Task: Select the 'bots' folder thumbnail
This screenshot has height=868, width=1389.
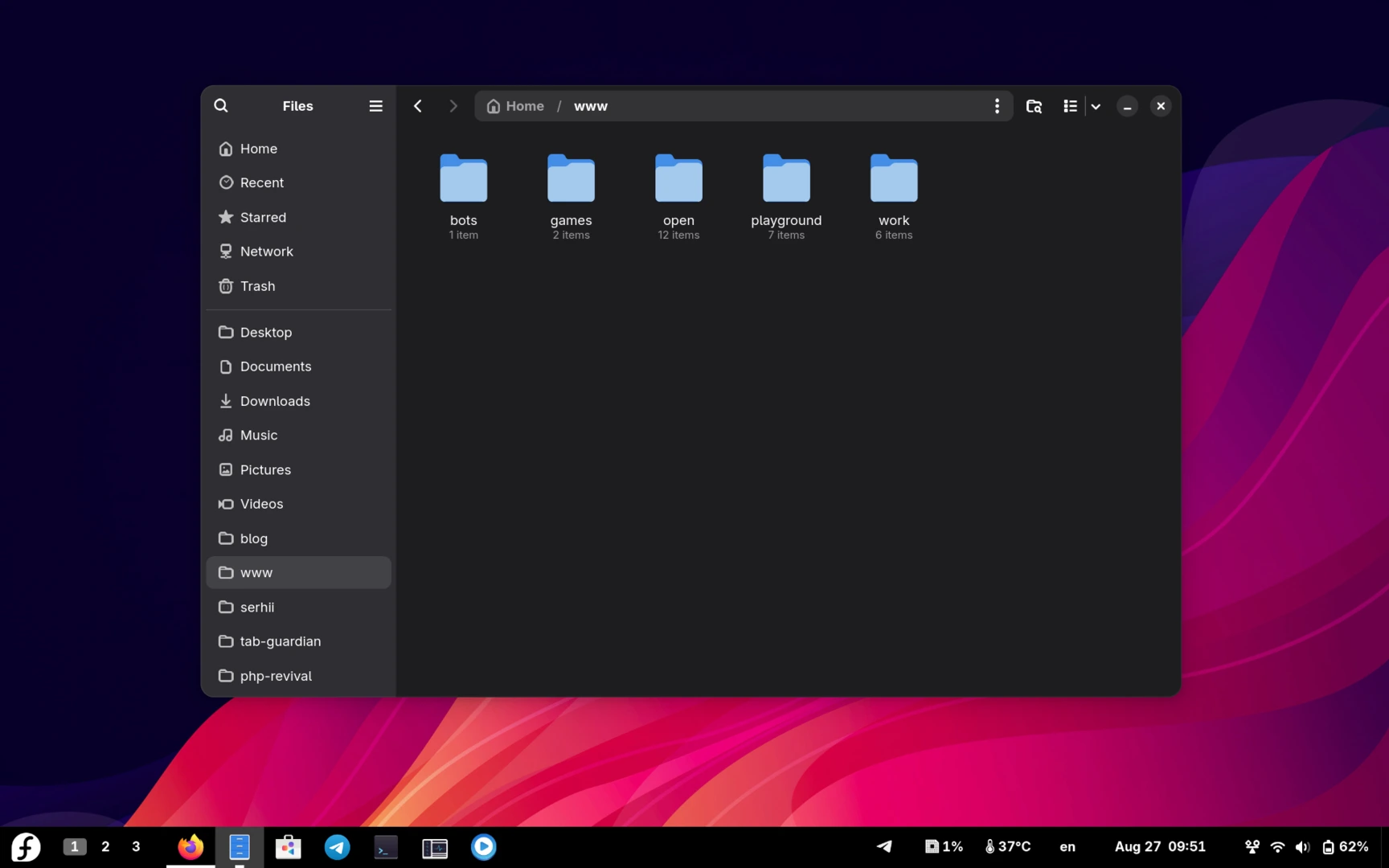Action: pyautogui.click(x=463, y=178)
